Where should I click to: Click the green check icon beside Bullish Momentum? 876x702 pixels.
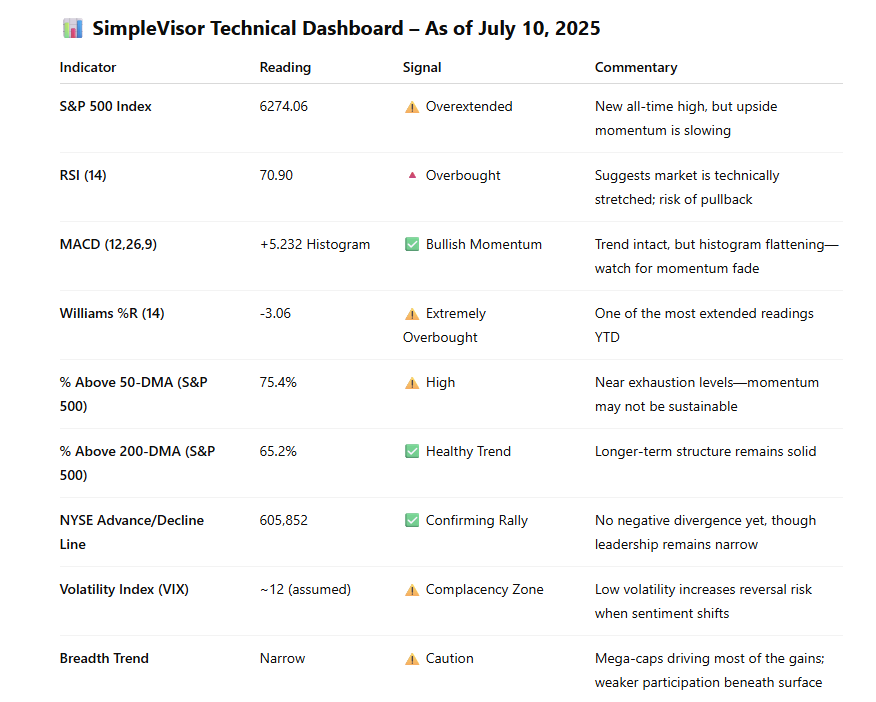tap(412, 244)
